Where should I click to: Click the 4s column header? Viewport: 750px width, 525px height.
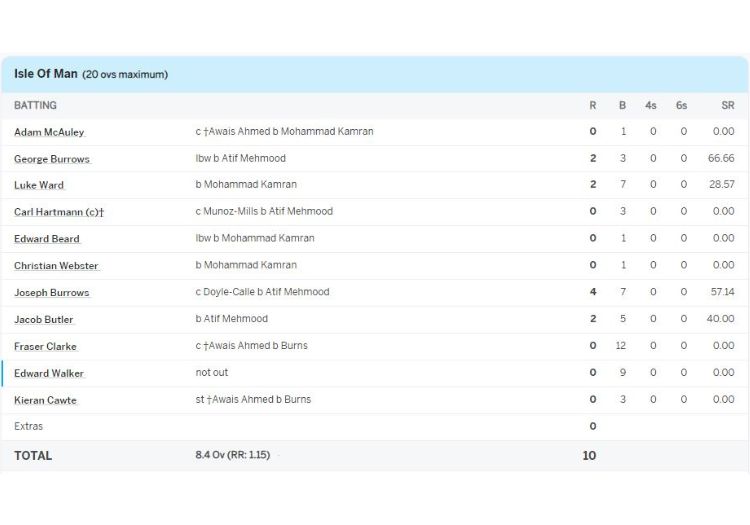[651, 105]
